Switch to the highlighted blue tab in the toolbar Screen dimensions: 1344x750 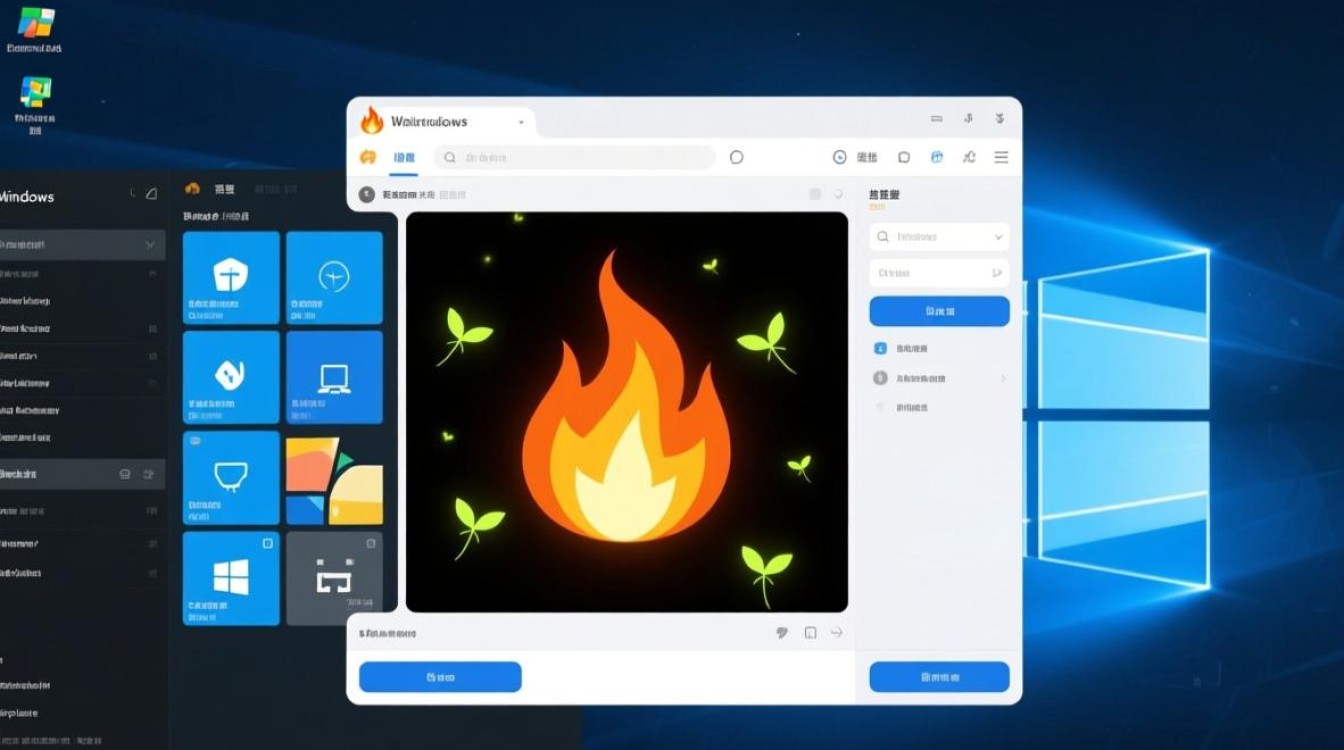click(404, 157)
